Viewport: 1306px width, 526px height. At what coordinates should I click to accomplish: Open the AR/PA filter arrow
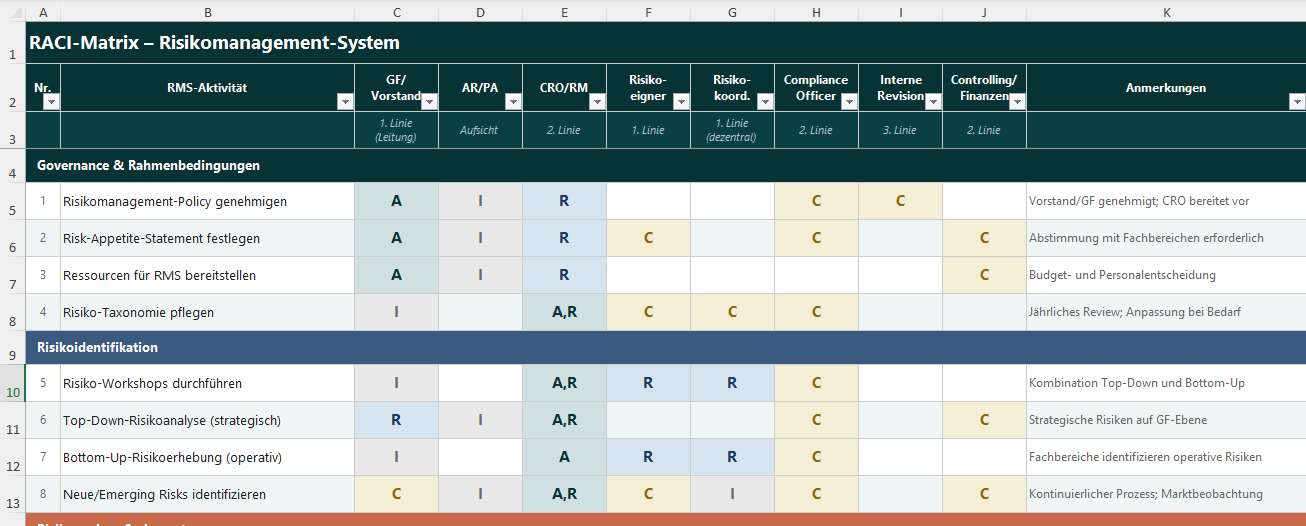(x=513, y=102)
